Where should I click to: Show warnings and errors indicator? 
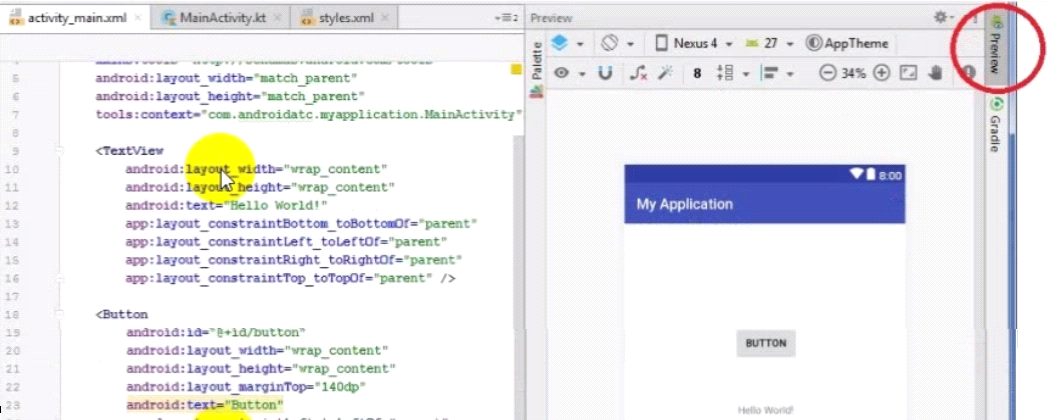coord(968,73)
